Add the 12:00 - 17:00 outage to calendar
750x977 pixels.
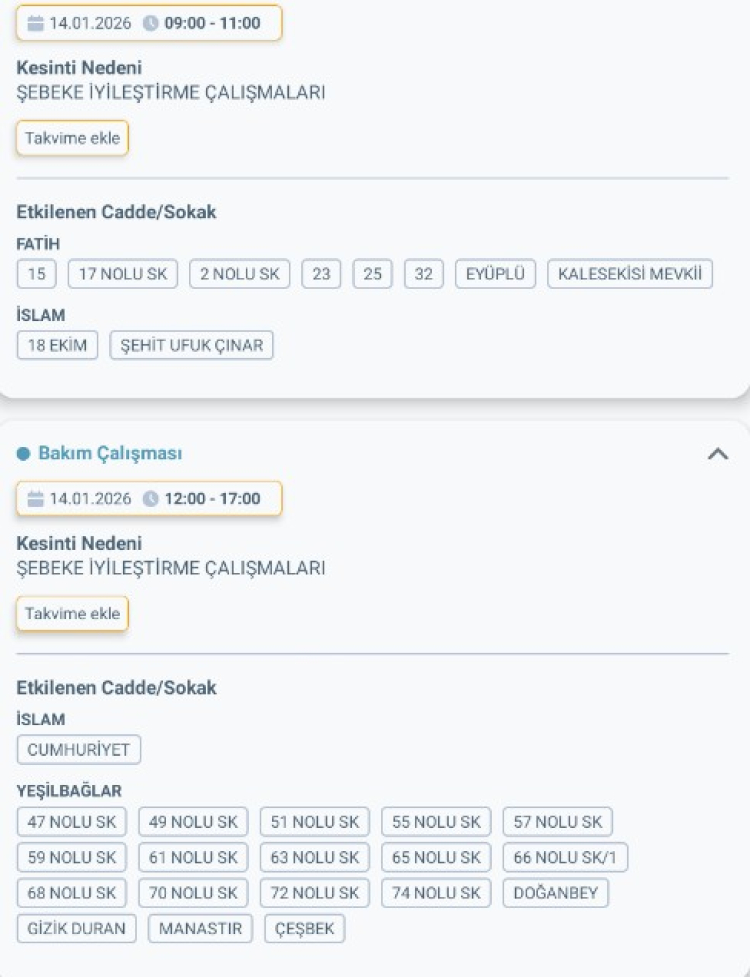(x=72, y=614)
